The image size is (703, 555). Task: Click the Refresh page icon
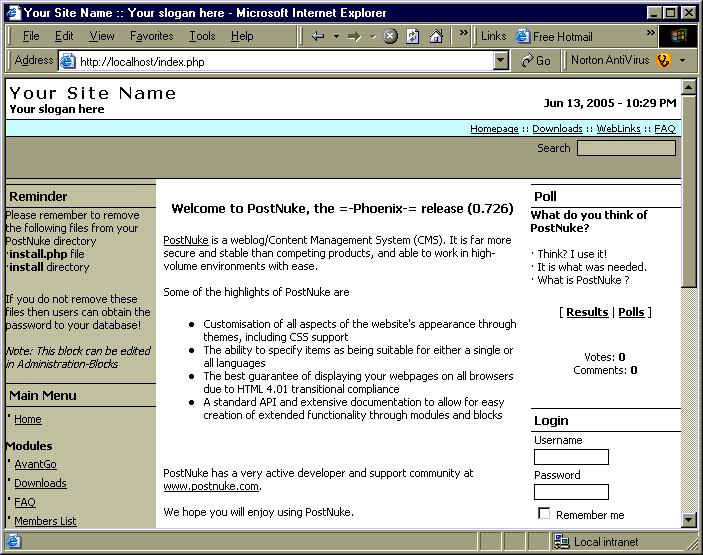[412, 36]
